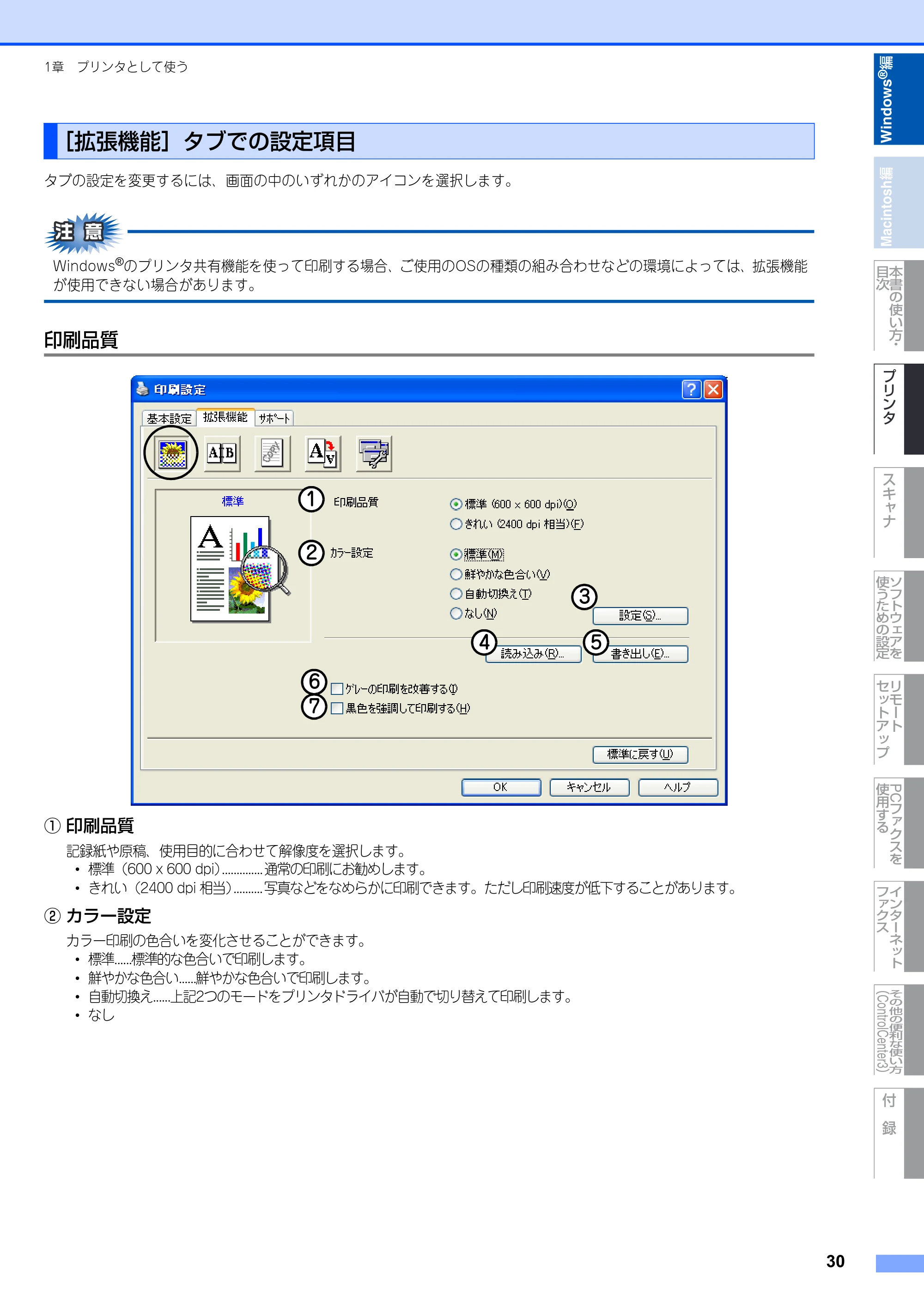
Task: Go to PCファクスを使用する side tab
Action: (x=899, y=823)
